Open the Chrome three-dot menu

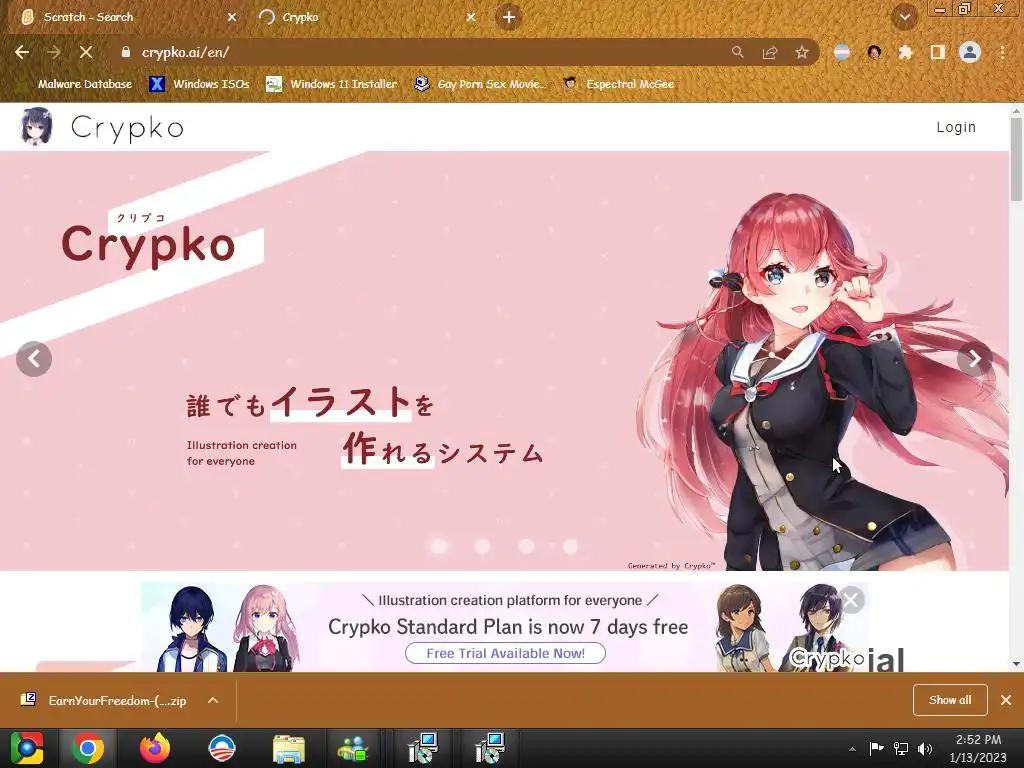[1002, 52]
